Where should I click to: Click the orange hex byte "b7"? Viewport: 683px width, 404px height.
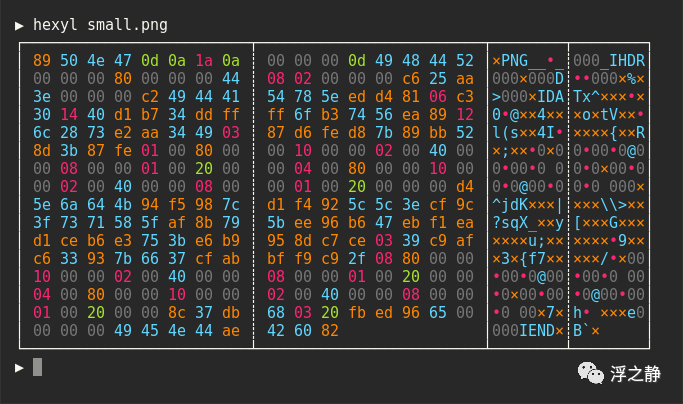pyautogui.click(x=150, y=115)
